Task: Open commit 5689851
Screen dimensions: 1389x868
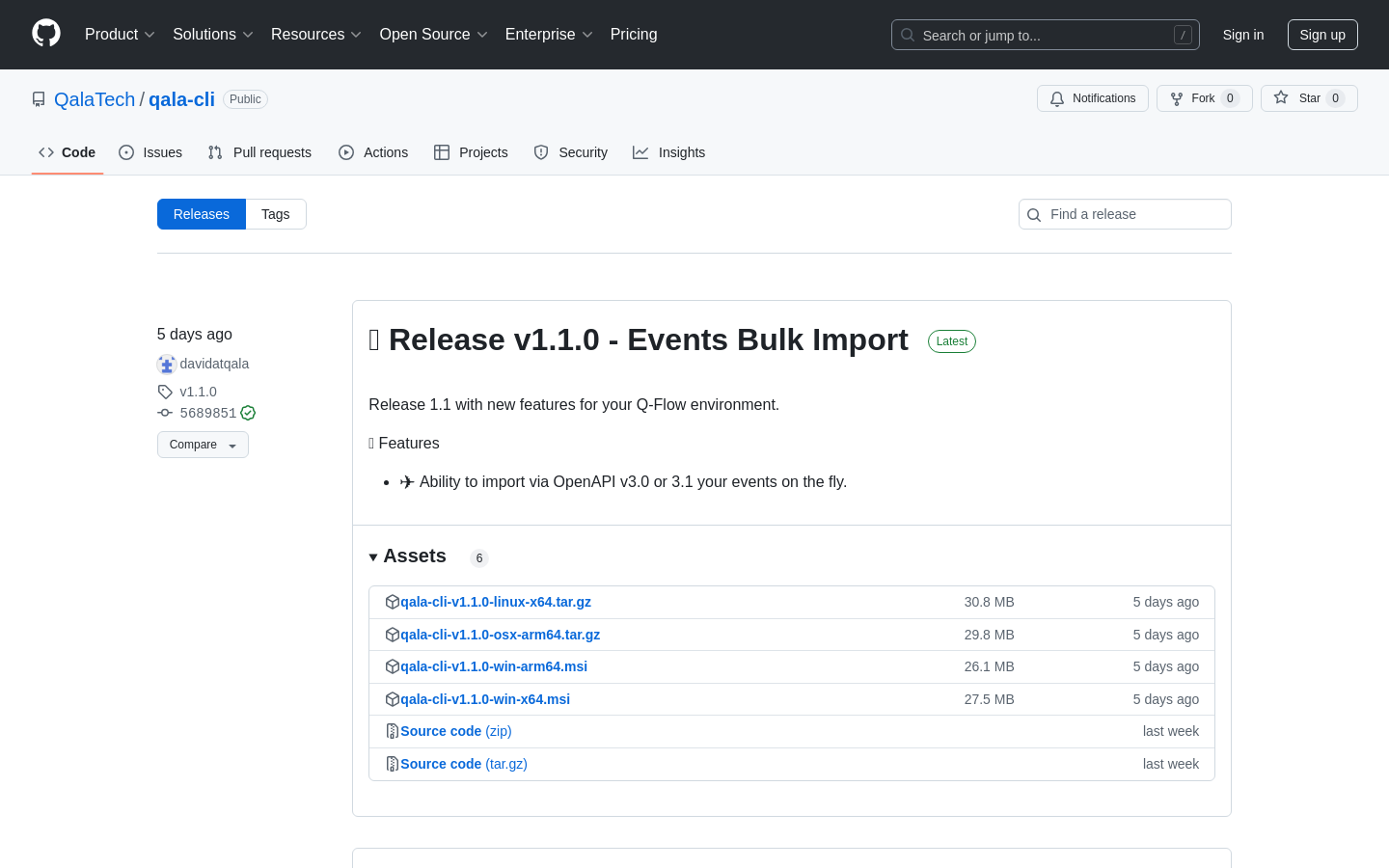Action: pyautogui.click(x=208, y=413)
